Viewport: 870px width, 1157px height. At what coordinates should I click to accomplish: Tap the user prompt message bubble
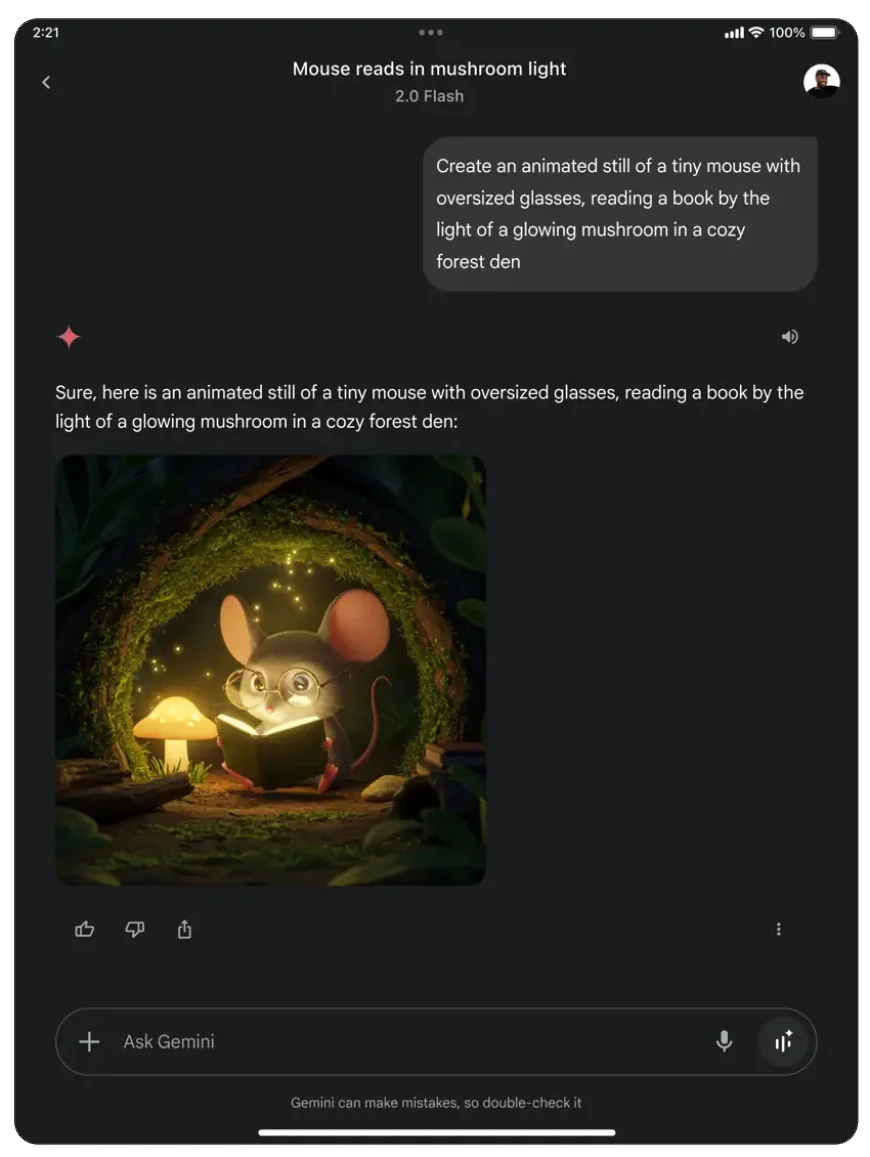point(620,214)
